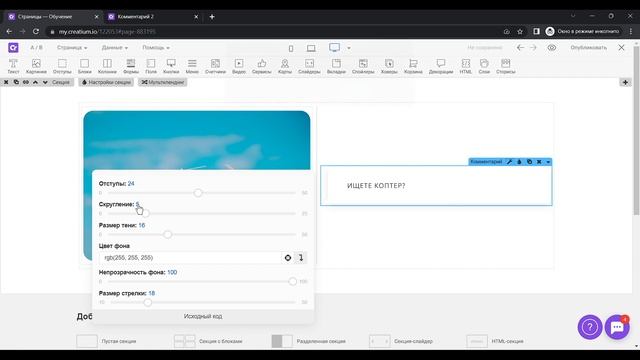Viewport: 640px width, 360px height.
Task: Open Настройки секции settings
Action: point(106,82)
